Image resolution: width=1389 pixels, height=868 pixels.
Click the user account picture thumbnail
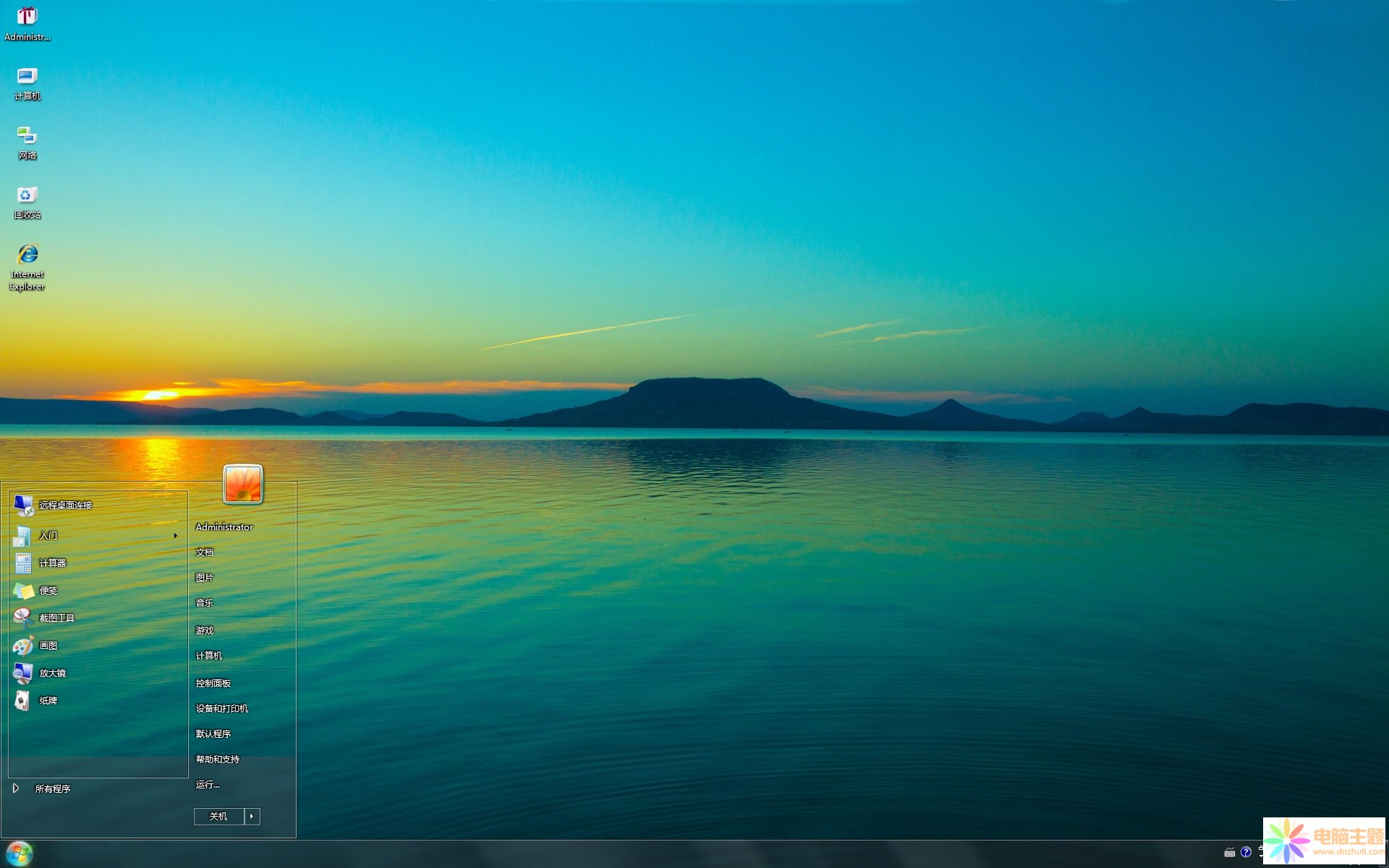pyautogui.click(x=243, y=484)
